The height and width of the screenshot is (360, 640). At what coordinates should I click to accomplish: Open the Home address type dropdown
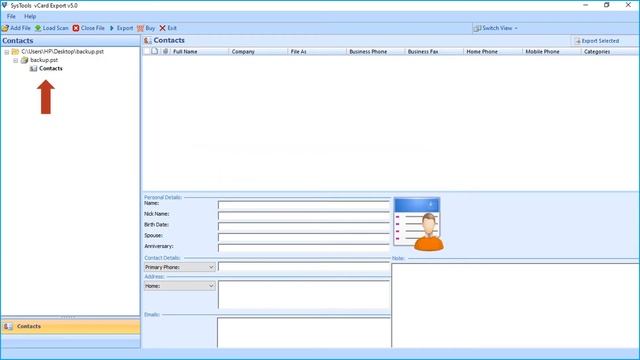180,286
